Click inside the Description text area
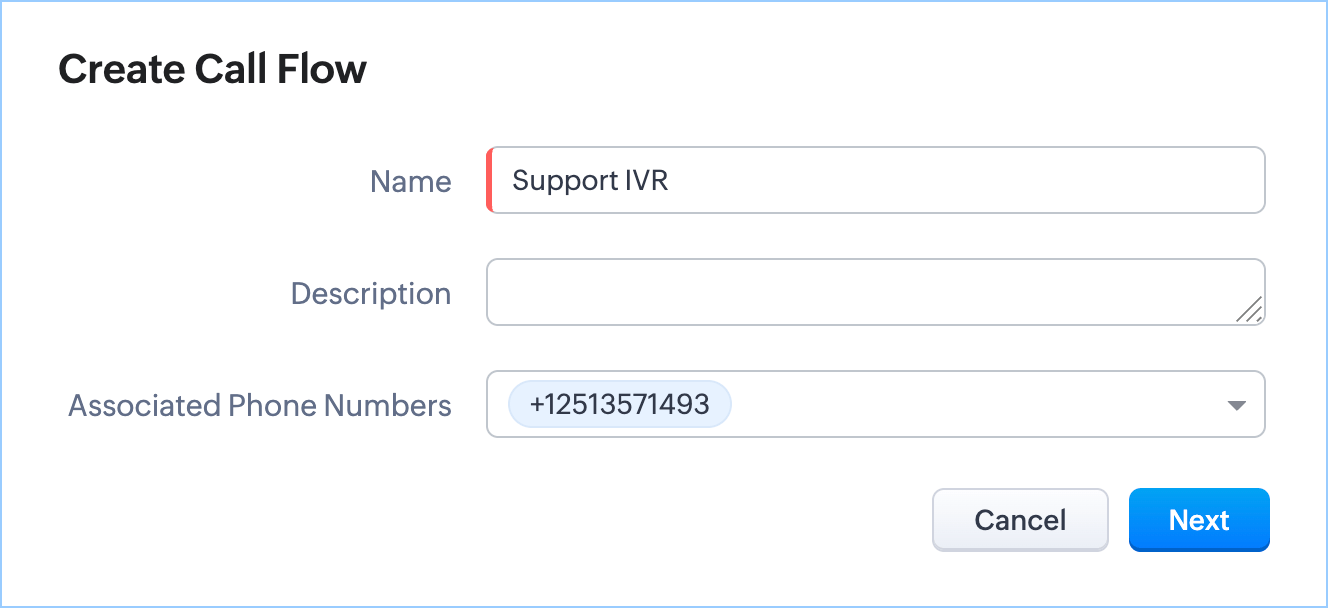Screen dimensions: 1328x608 point(860,292)
